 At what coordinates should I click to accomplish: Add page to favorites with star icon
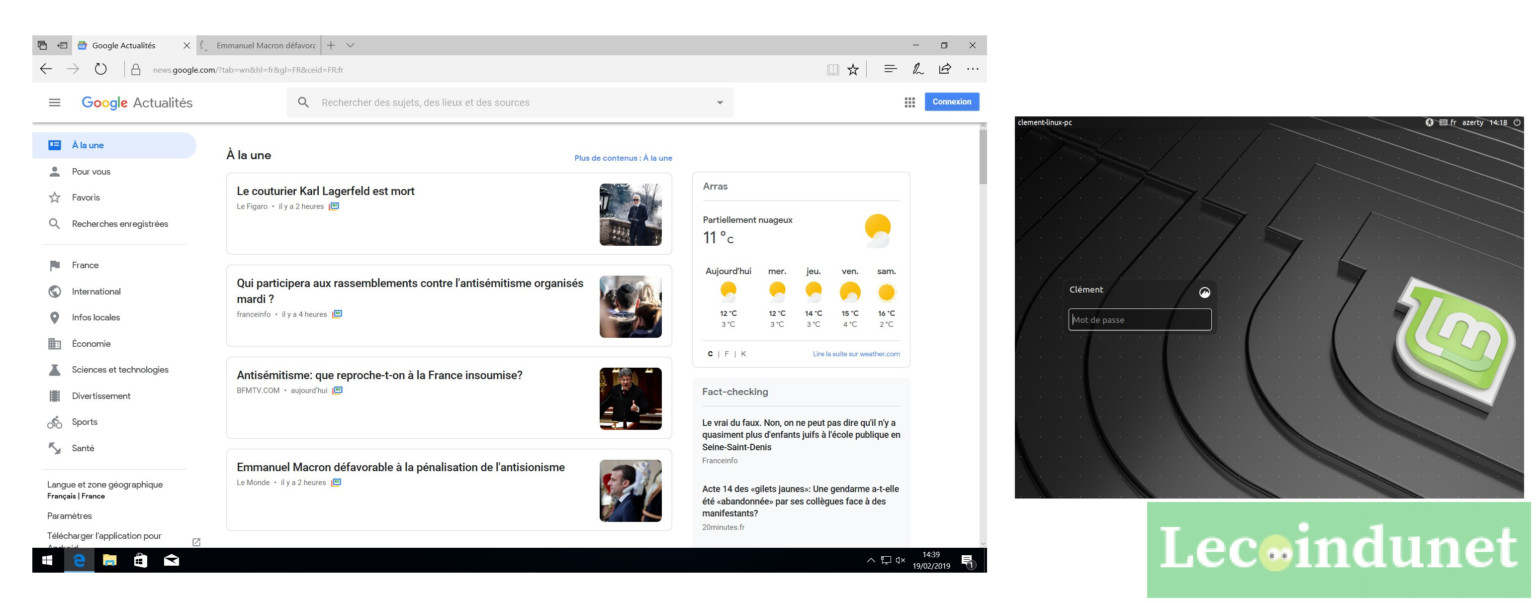click(853, 69)
